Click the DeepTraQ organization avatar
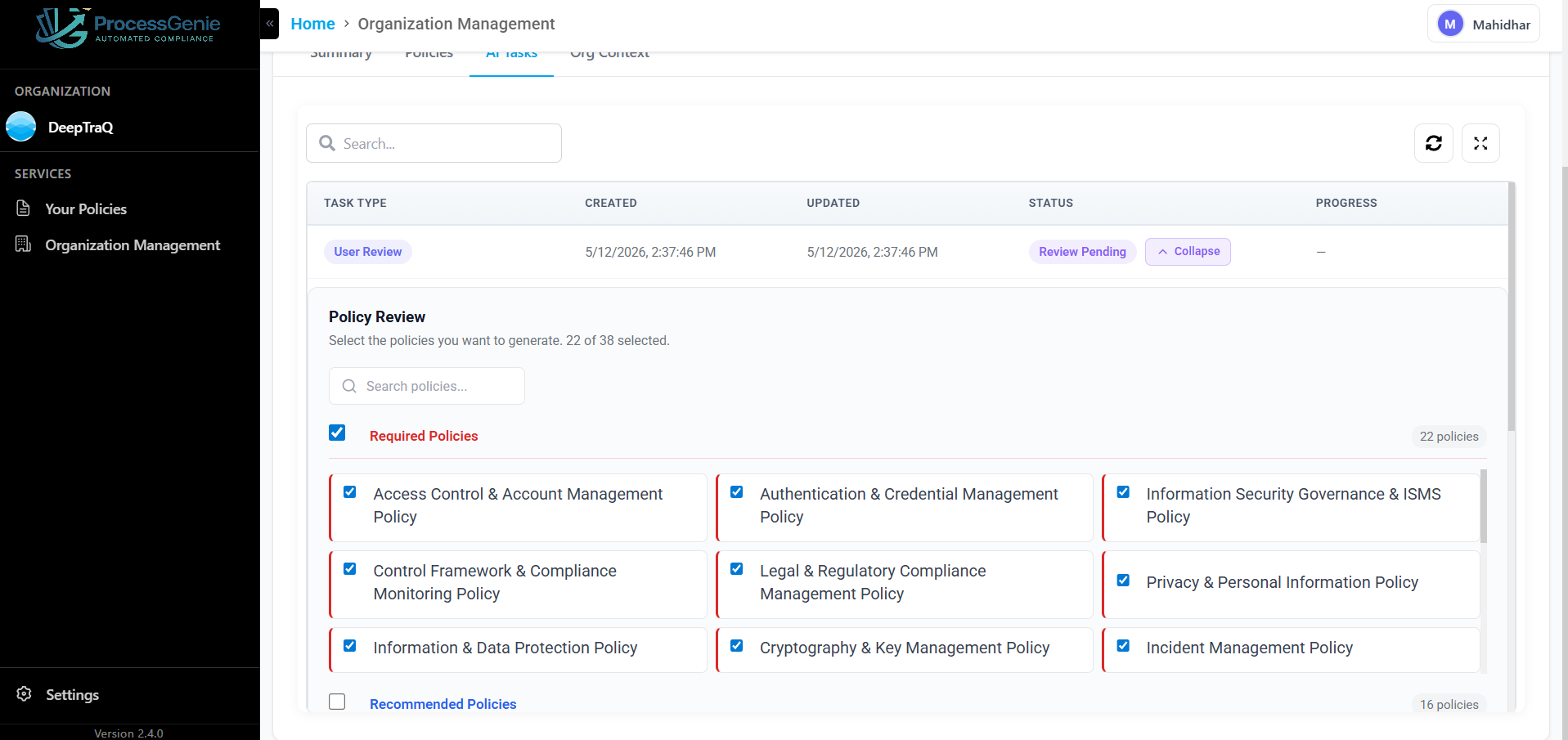The image size is (1568, 740). (21, 127)
